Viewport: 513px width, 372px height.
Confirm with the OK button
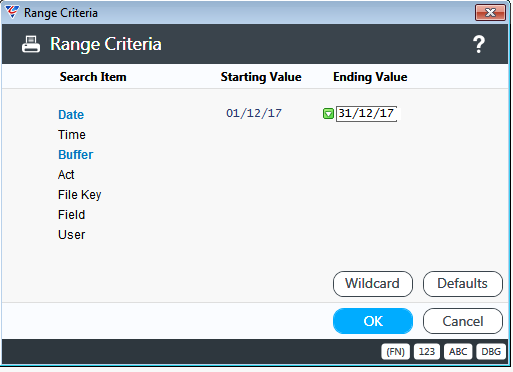point(373,321)
